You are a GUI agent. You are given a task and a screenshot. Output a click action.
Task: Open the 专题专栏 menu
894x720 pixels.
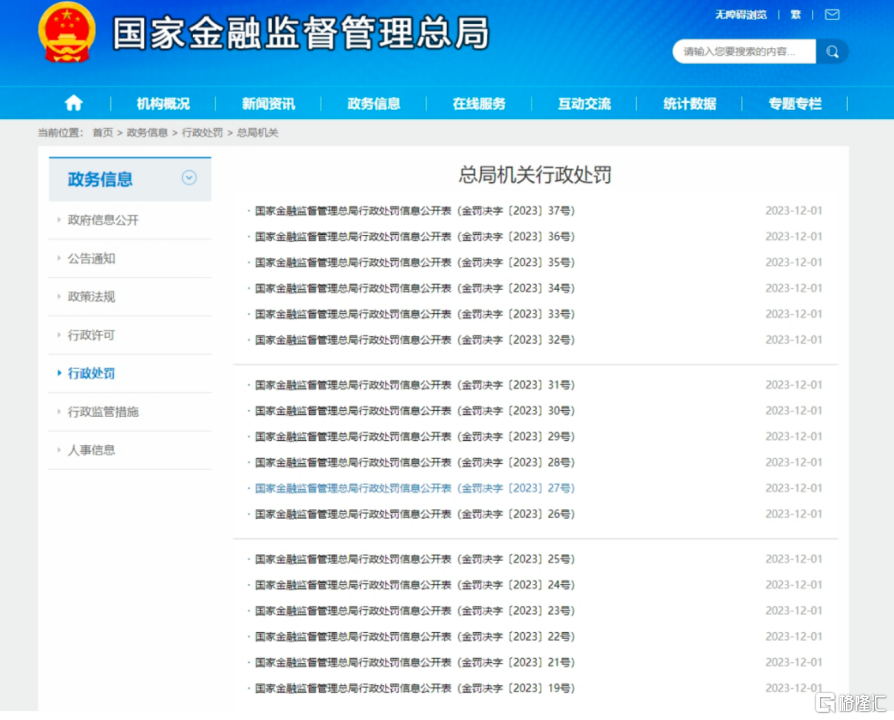(795, 104)
